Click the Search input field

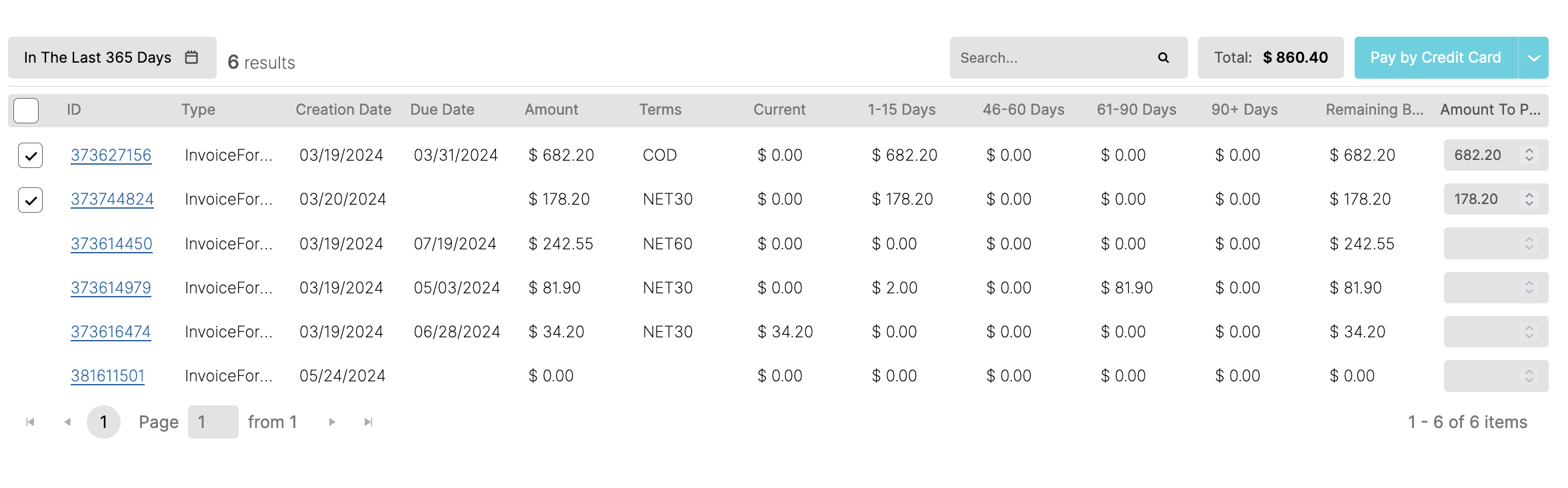(1069, 58)
